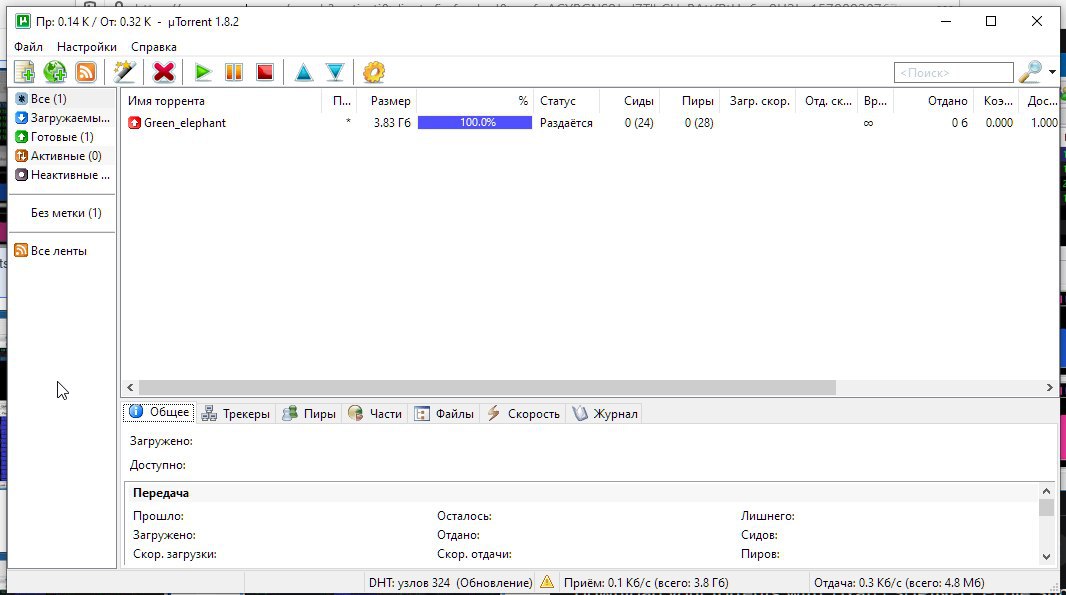Click right arrow of horizontal scrollbar
This screenshot has width=1066, height=595.
(1050, 388)
